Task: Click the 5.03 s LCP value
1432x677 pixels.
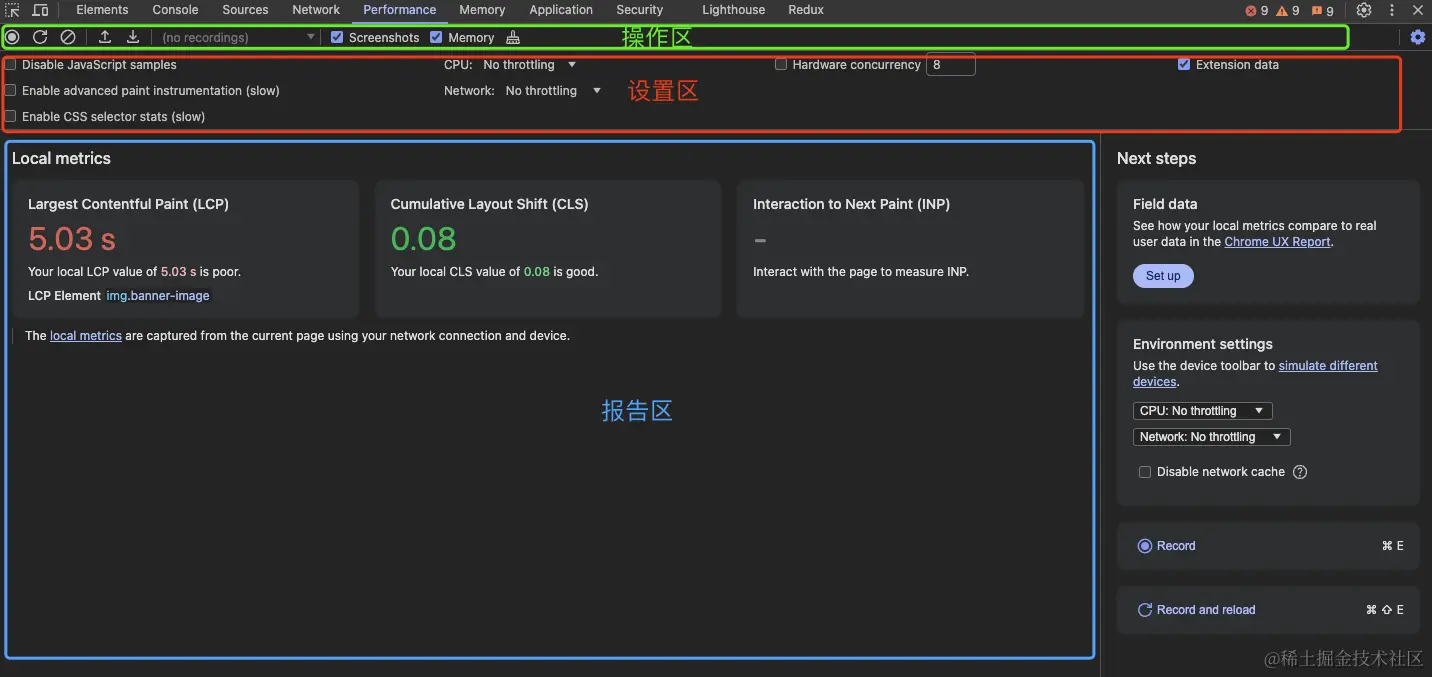Action: pos(72,239)
